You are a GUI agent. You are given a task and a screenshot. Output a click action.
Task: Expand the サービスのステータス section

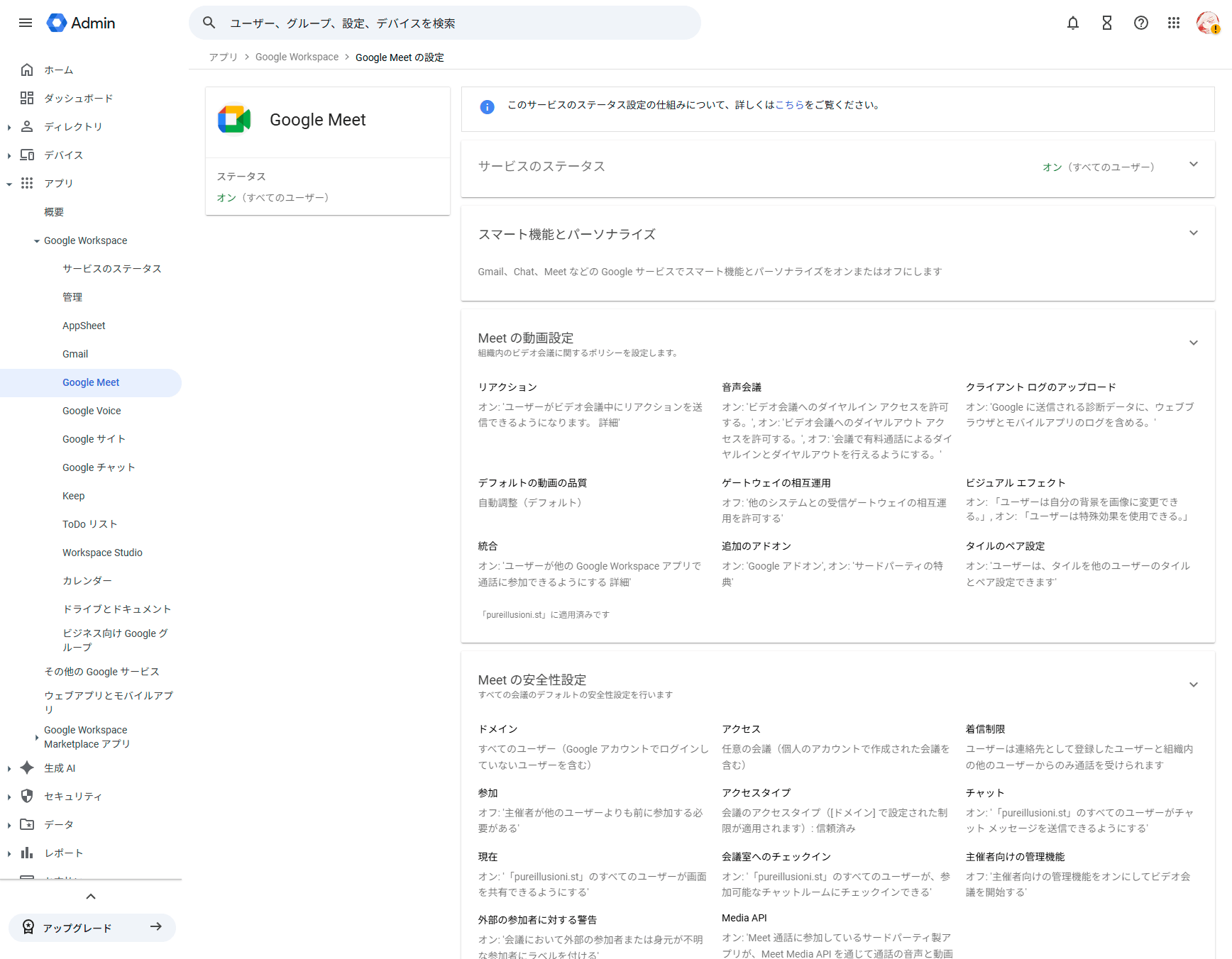pos(1193,165)
